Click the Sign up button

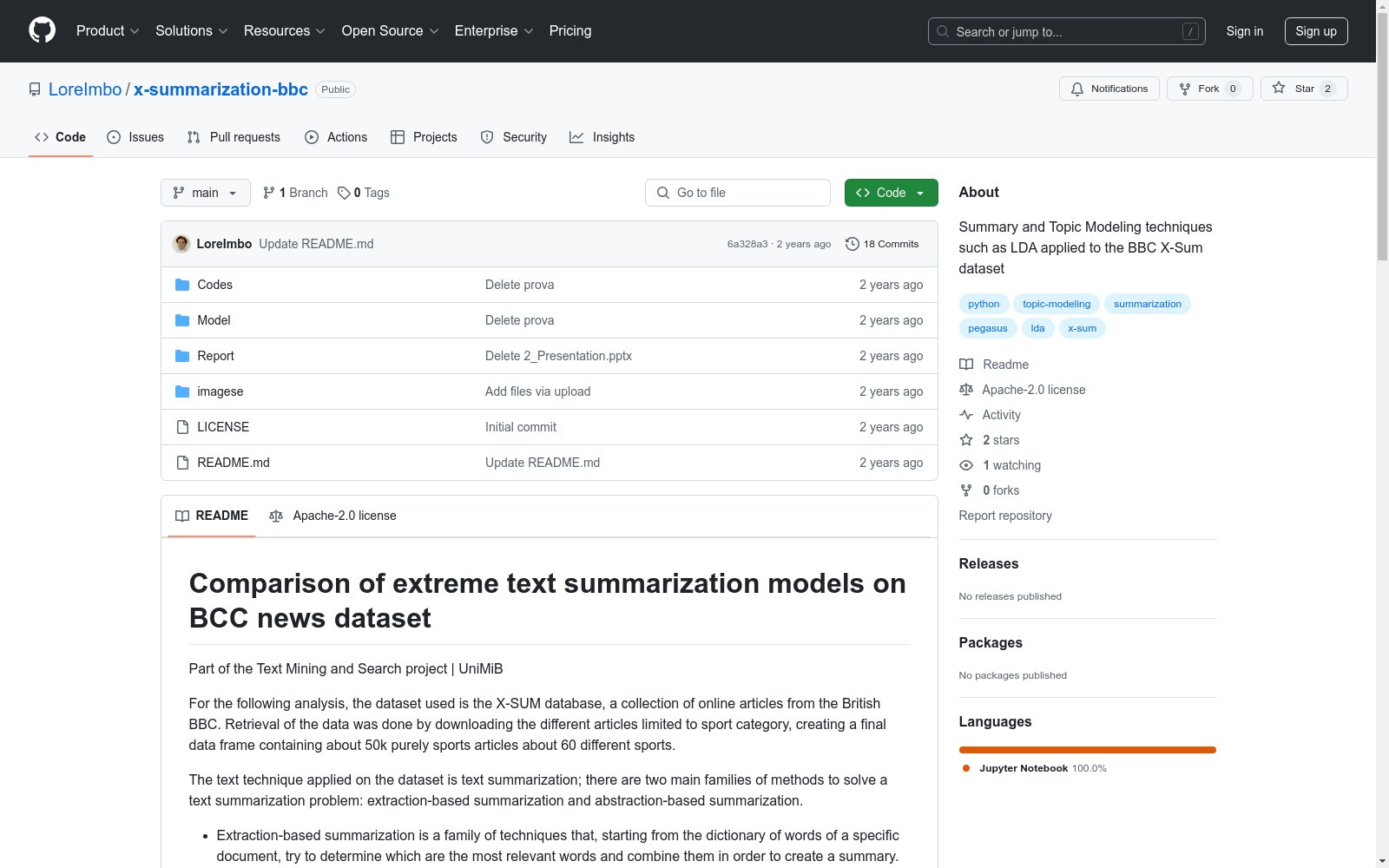pos(1316,31)
